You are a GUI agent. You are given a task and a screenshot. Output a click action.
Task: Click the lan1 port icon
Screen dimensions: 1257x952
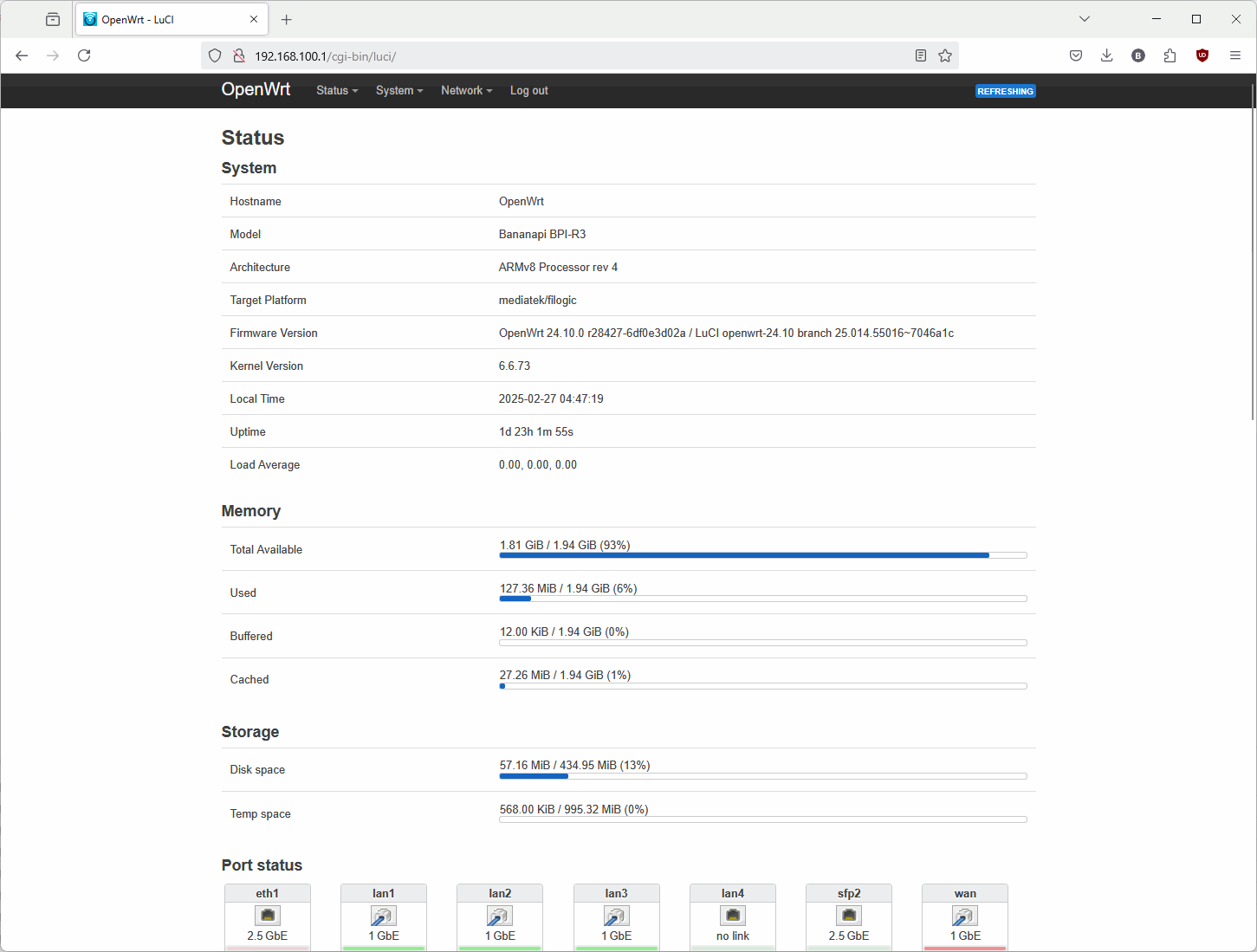point(384,916)
